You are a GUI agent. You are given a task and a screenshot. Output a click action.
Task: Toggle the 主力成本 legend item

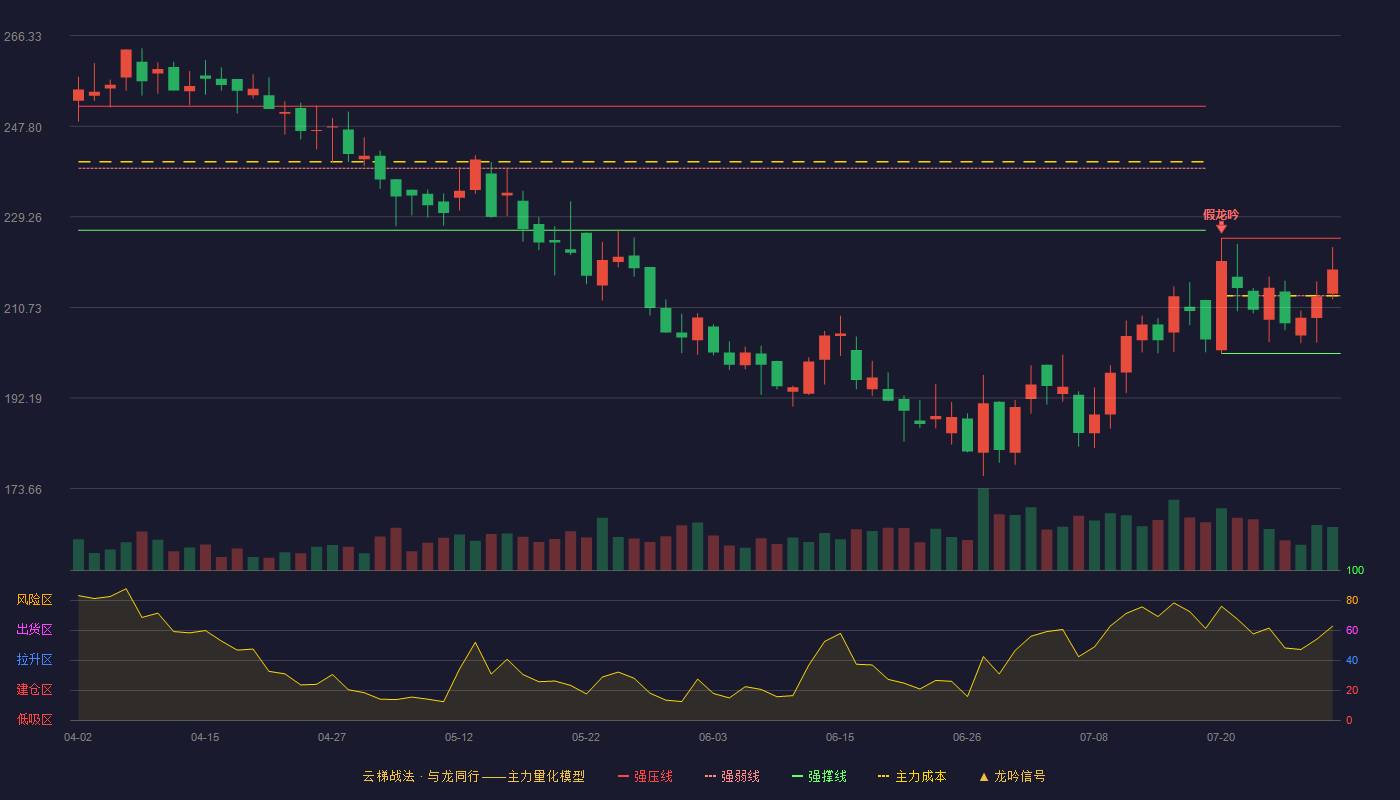[x=912, y=776]
